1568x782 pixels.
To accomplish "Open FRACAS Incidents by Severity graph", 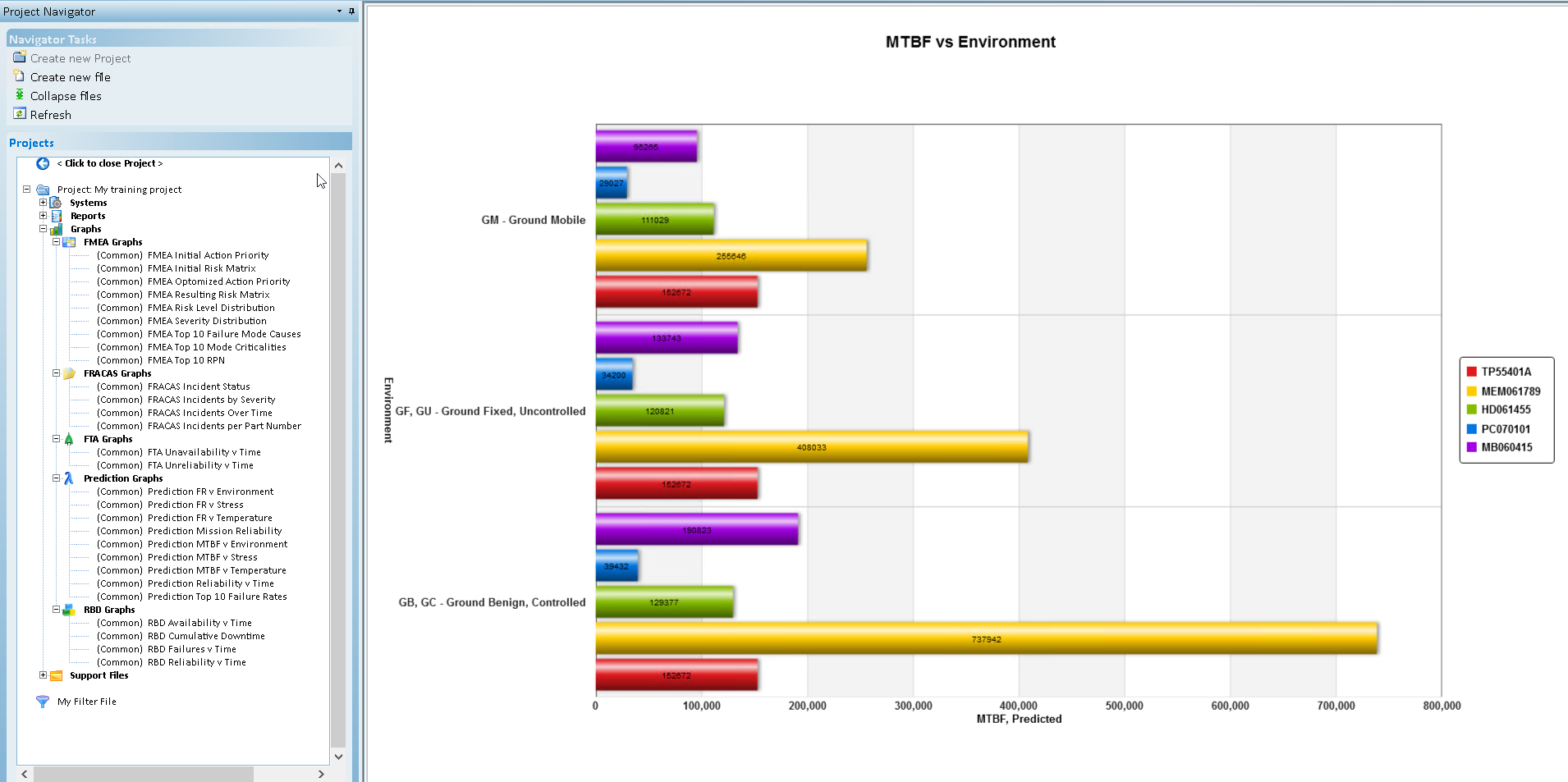I will click(186, 400).
